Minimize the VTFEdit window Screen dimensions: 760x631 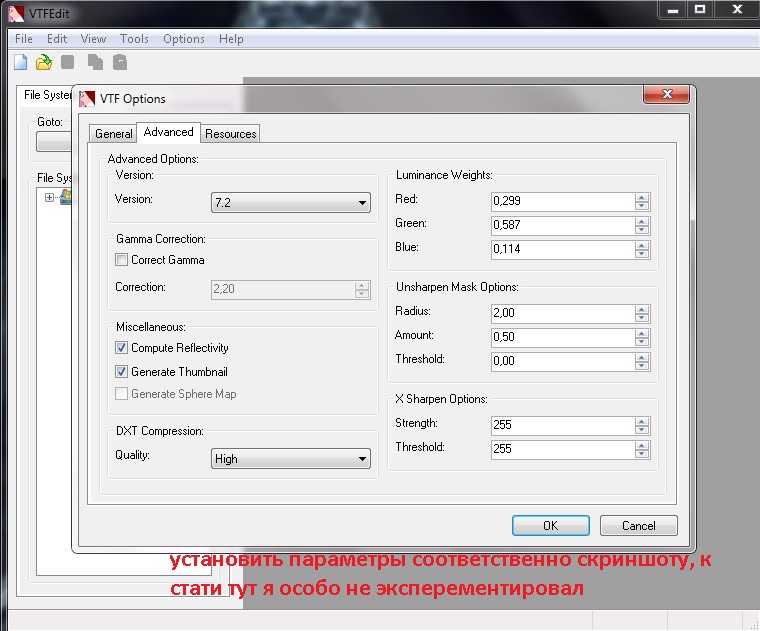coord(673,10)
